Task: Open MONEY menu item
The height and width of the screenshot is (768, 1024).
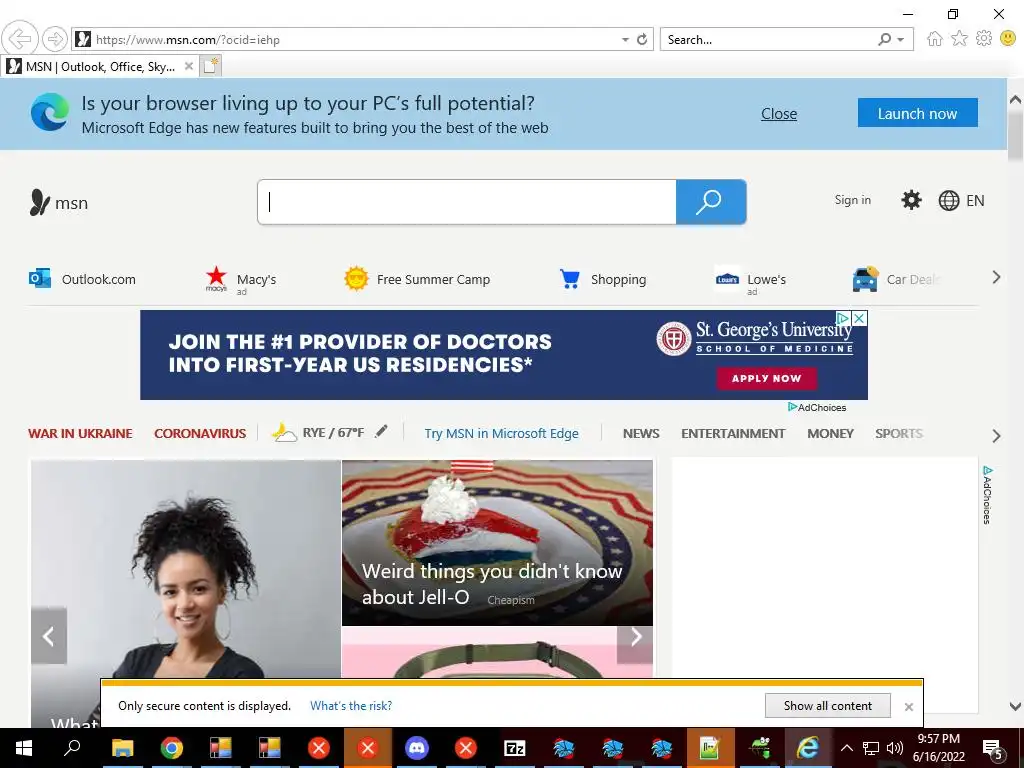Action: pyautogui.click(x=830, y=433)
